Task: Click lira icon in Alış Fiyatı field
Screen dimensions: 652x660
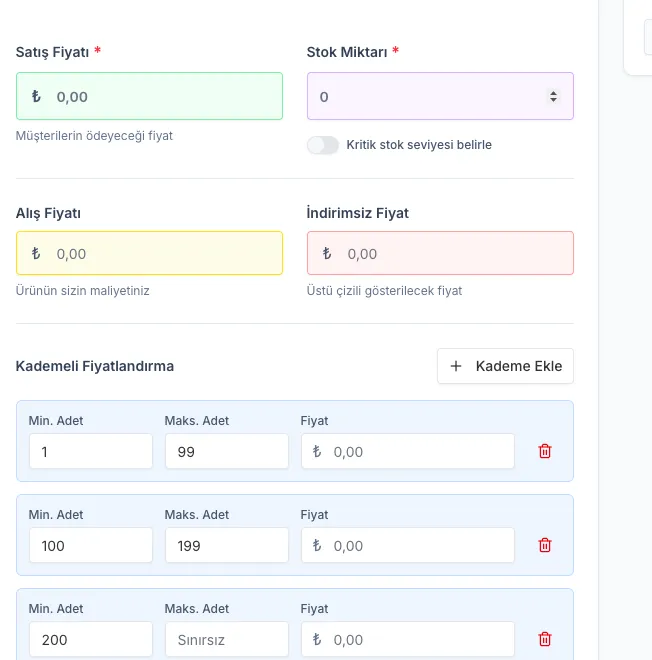Action: [36, 254]
